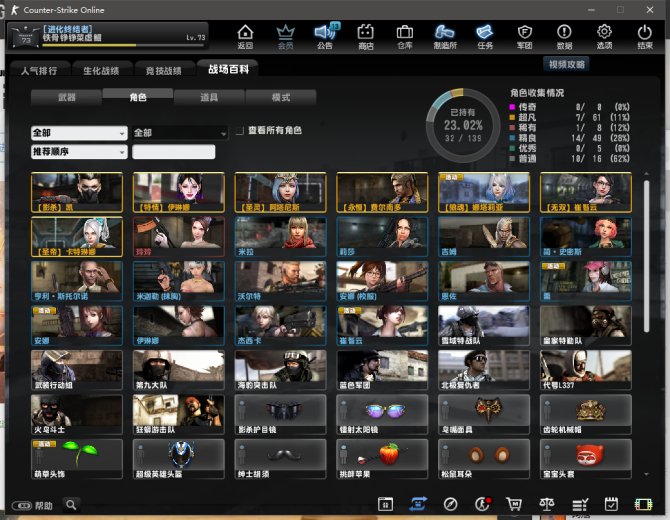Select the 蓝色军团 character card
The image size is (670, 520).
point(382,370)
